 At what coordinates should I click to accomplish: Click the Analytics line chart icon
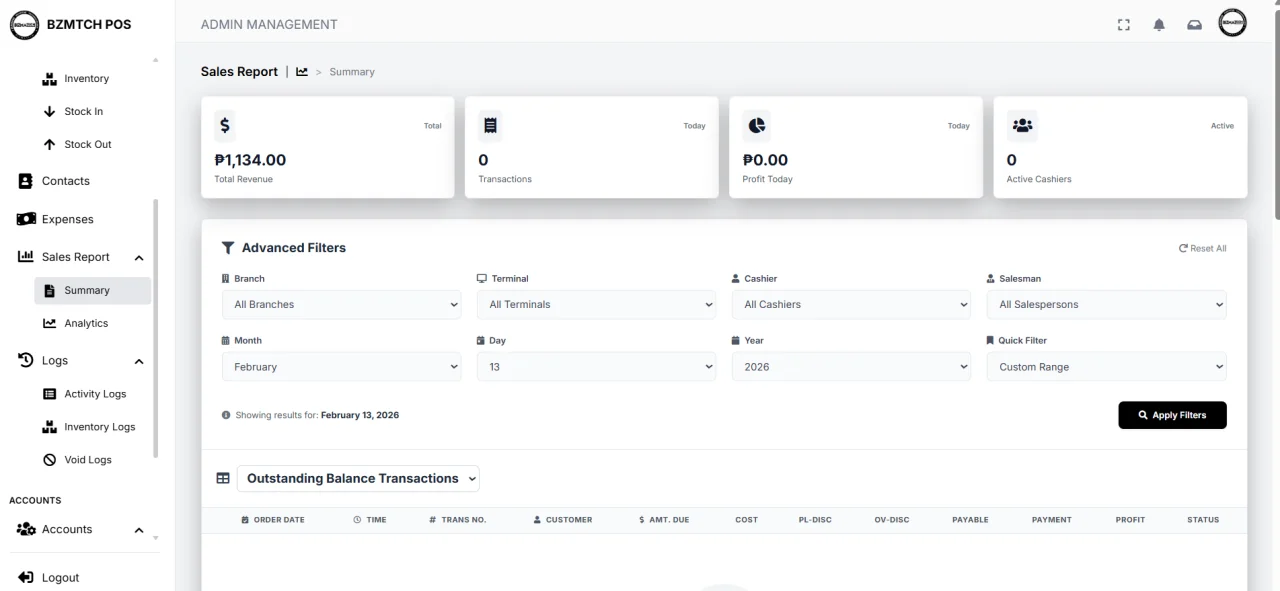click(x=50, y=324)
